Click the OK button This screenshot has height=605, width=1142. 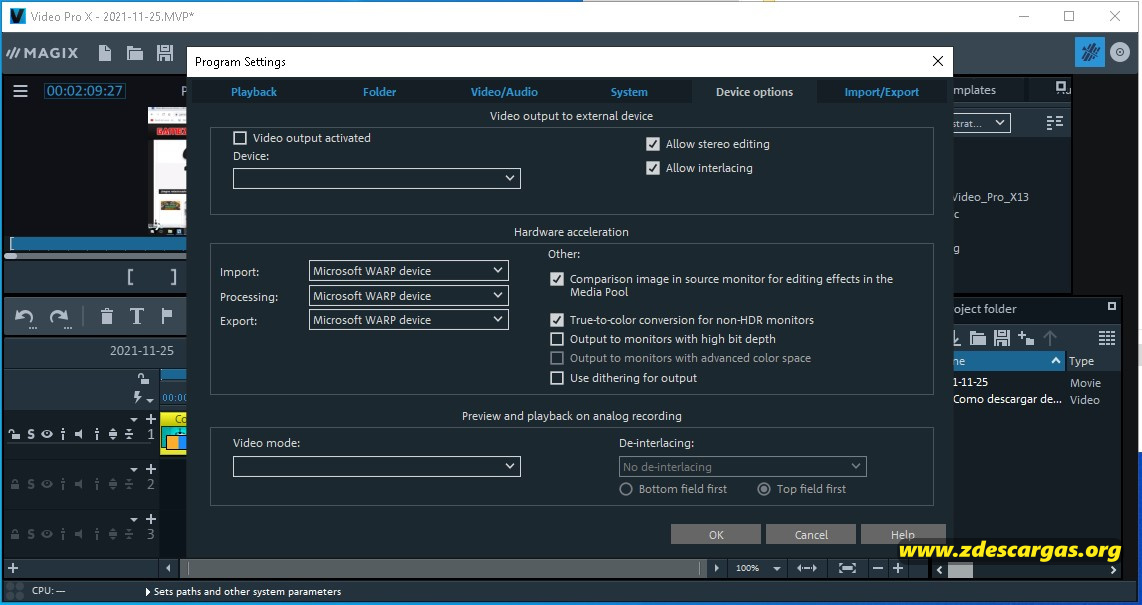click(716, 534)
